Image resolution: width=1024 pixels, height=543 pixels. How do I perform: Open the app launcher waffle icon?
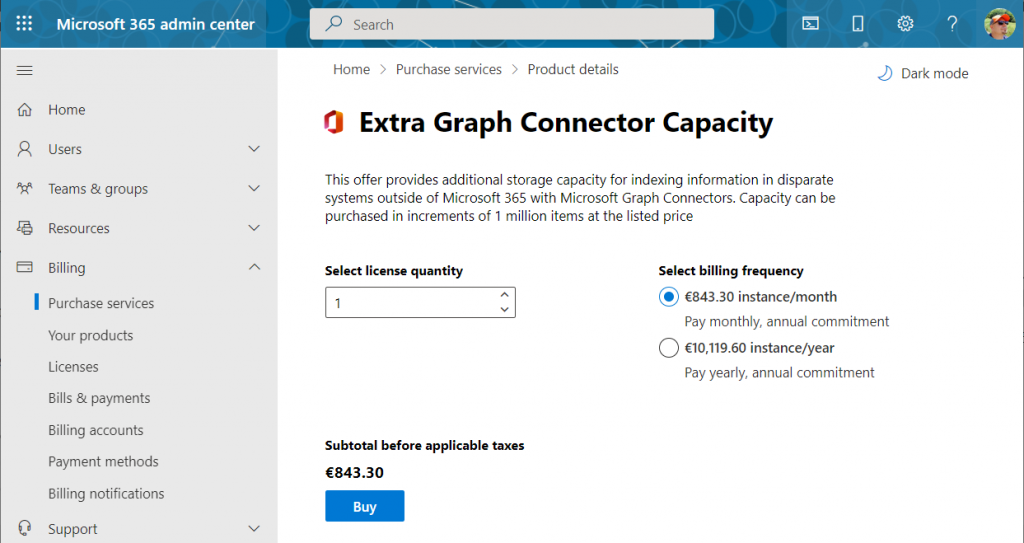pyautogui.click(x=24, y=24)
